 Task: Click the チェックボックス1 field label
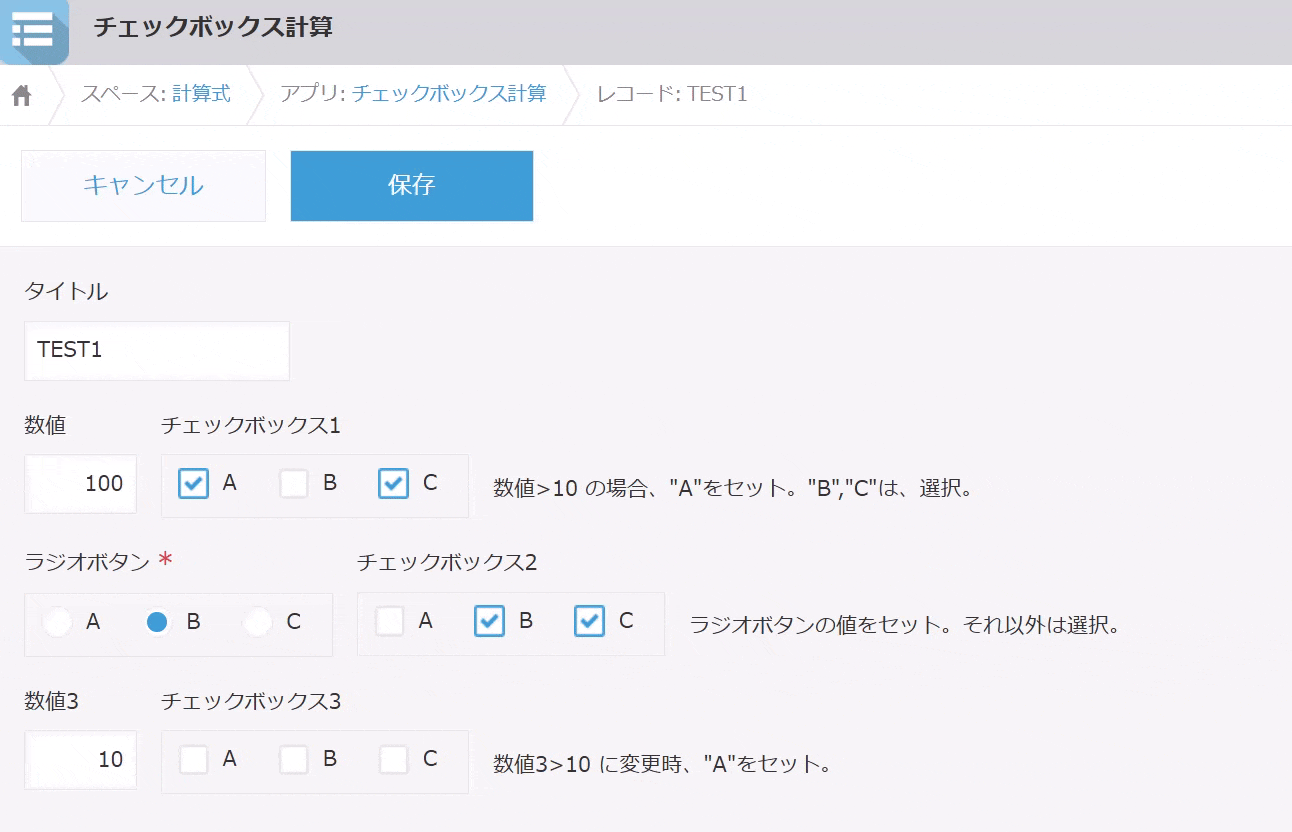[251, 425]
